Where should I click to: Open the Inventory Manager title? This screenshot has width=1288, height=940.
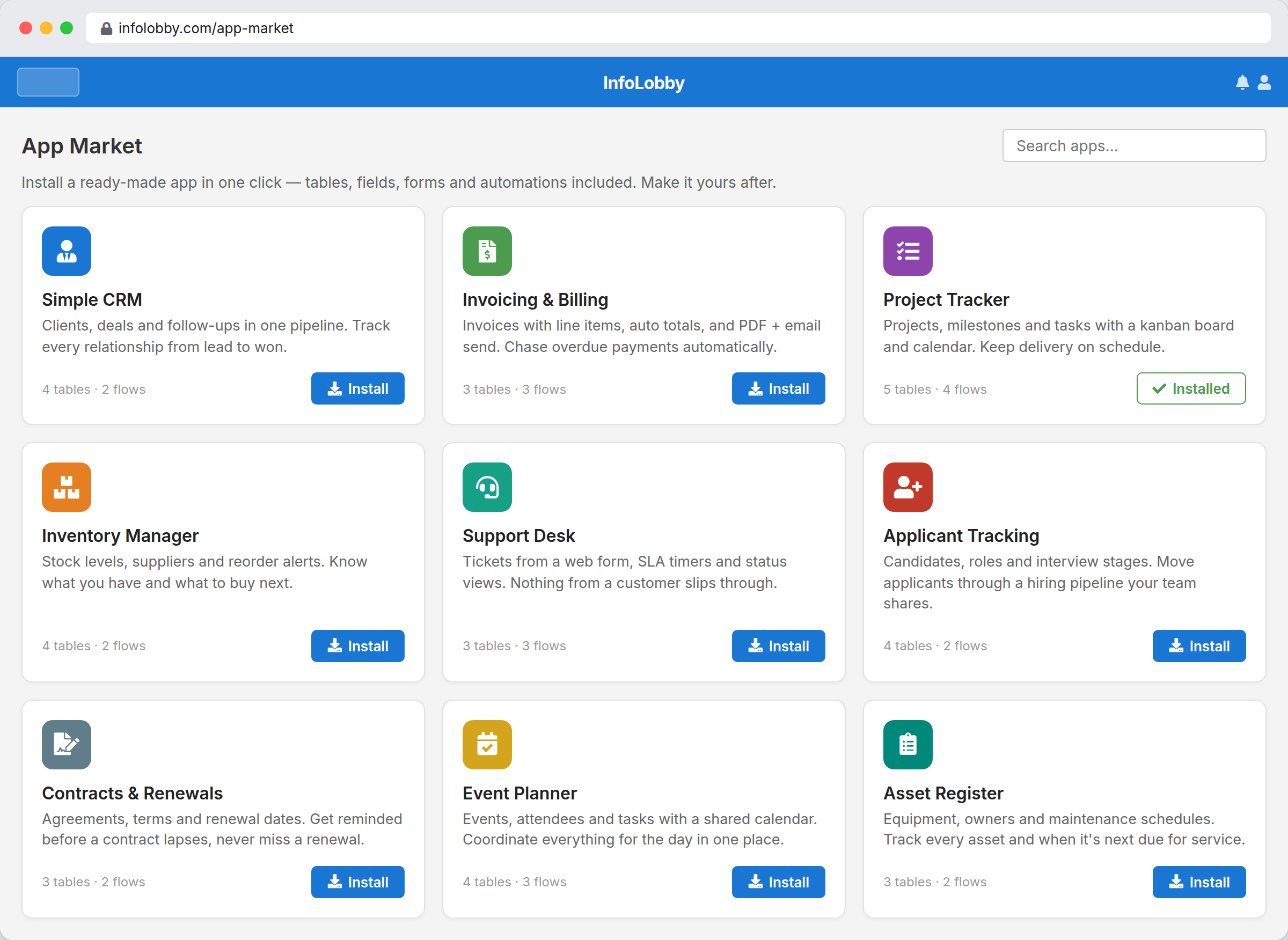coord(120,536)
